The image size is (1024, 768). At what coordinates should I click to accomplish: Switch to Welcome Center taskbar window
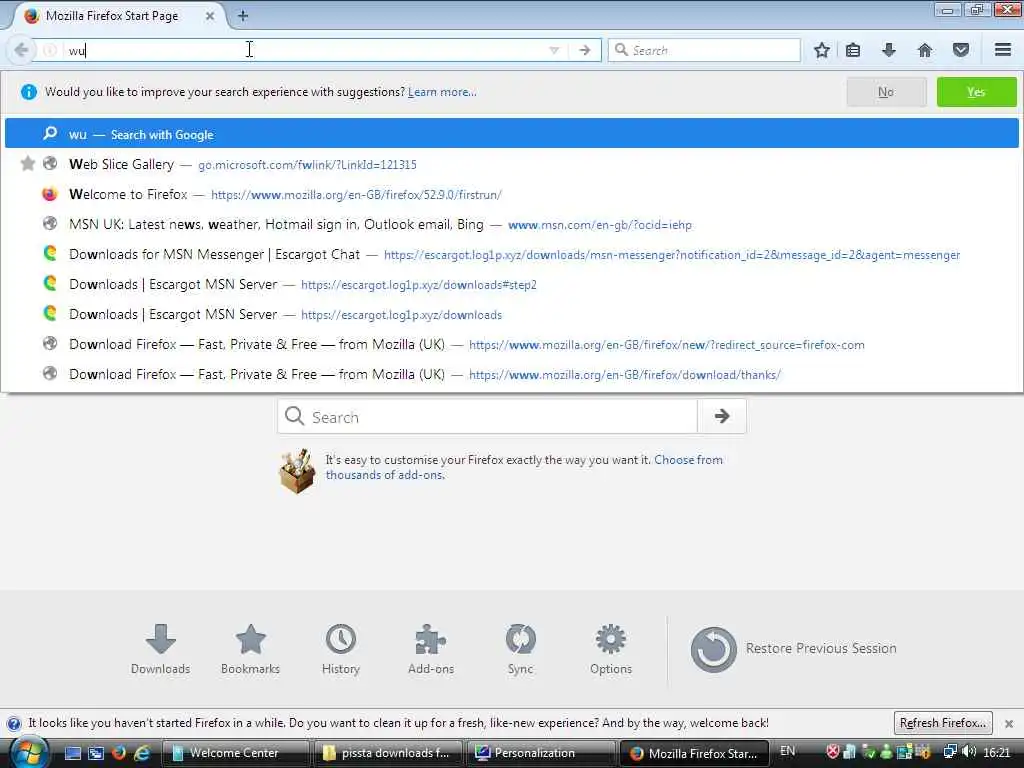point(235,753)
